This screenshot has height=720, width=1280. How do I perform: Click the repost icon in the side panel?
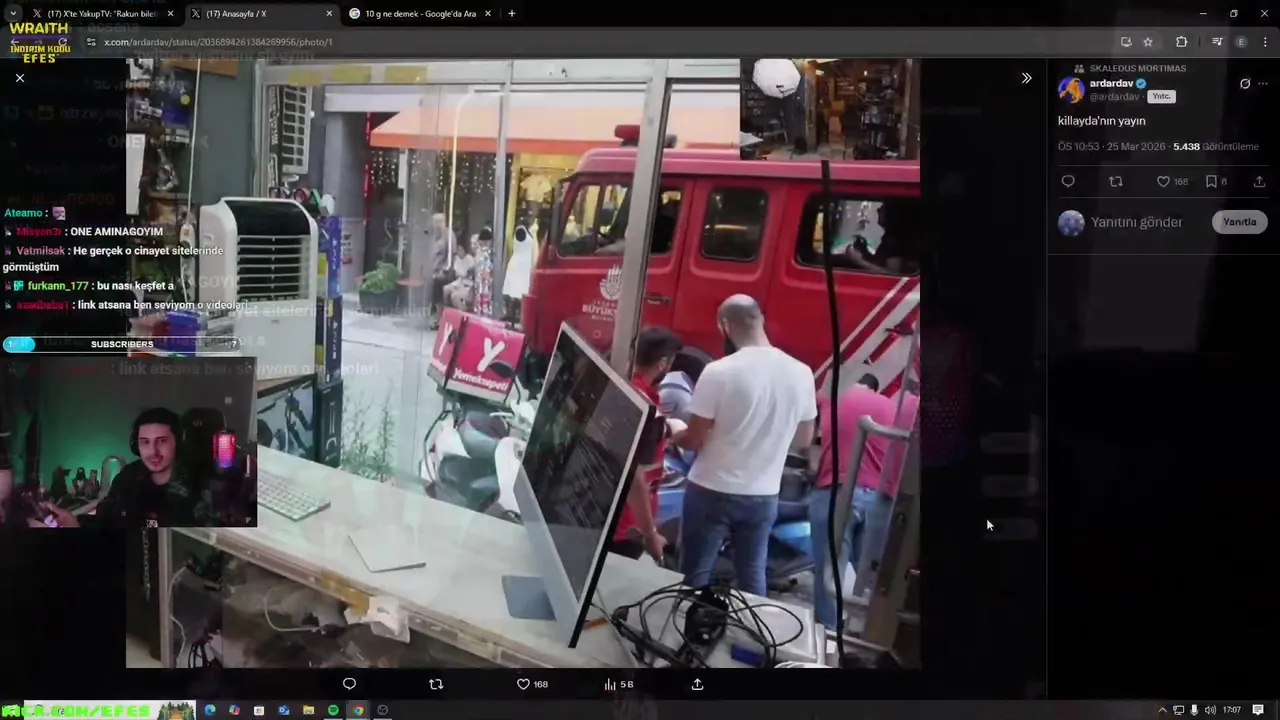(x=1116, y=181)
